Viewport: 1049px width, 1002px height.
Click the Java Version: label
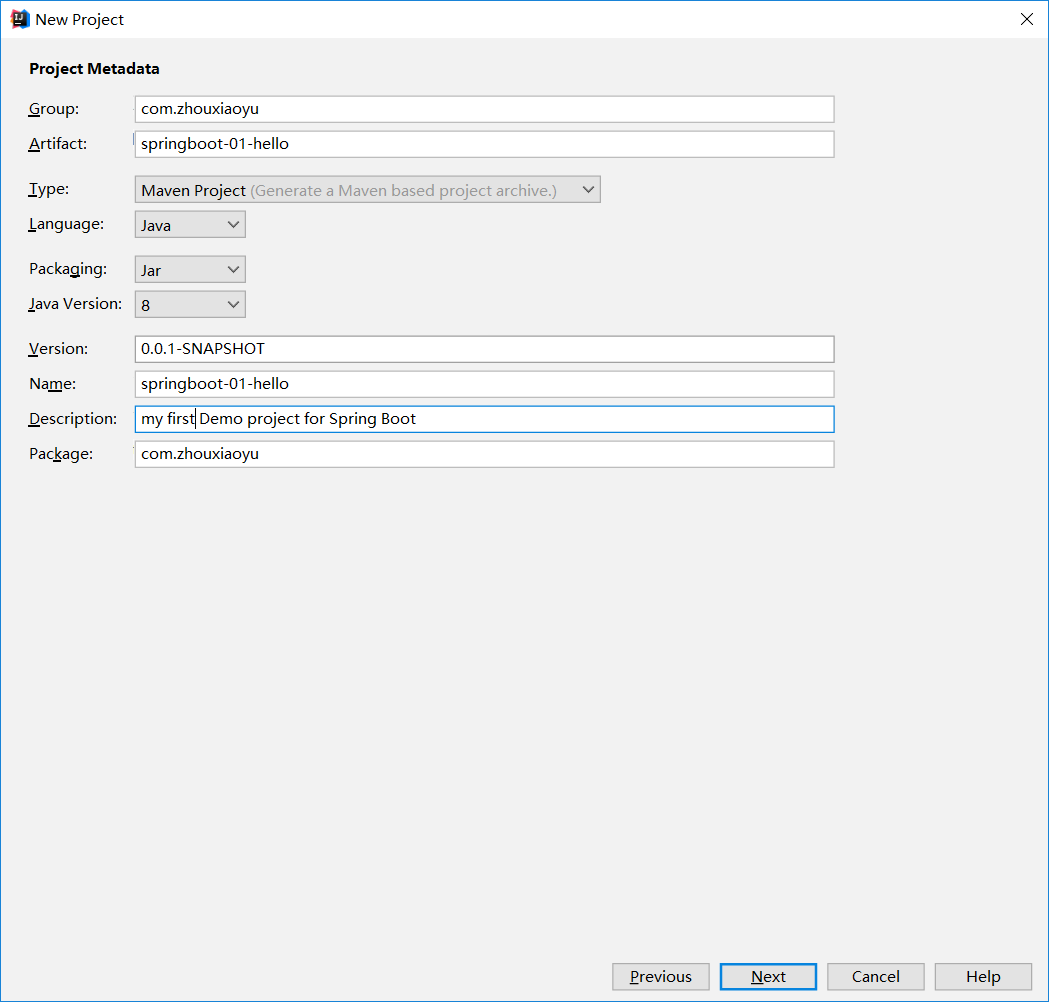(x=75, y=304)
